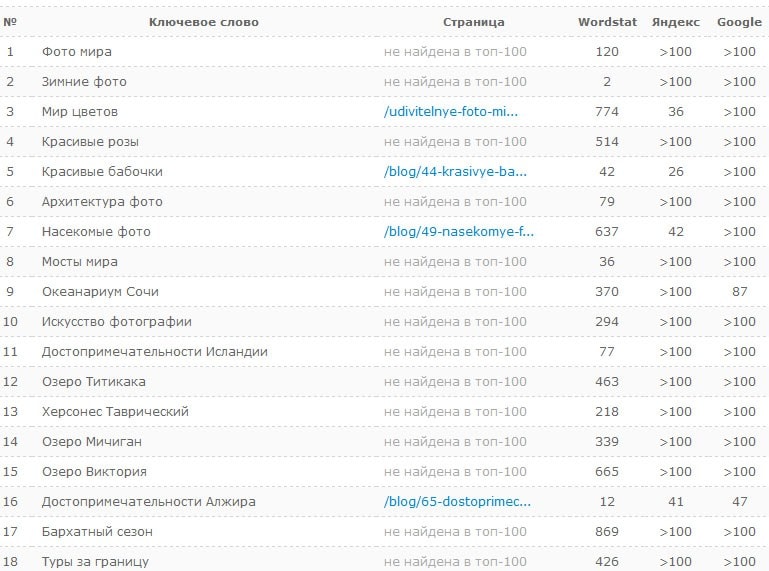Click the № column header
This screenshot has height=571, width=769.
(10, 22)
